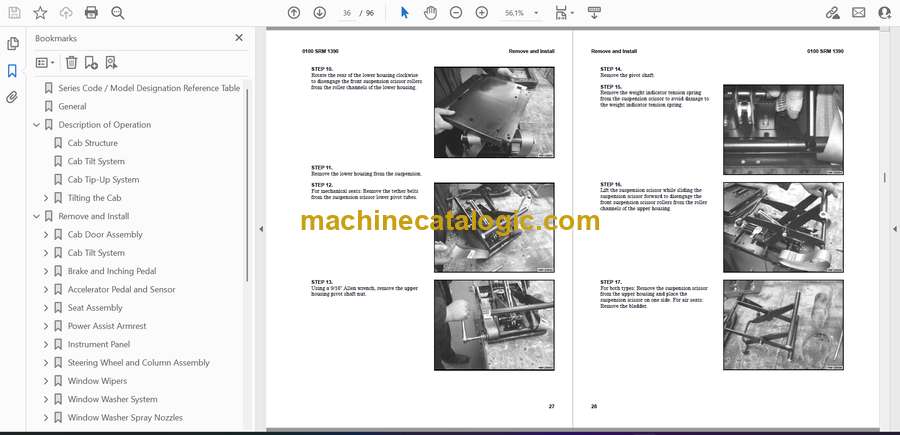Send file by email icon

tap(859, 13)
